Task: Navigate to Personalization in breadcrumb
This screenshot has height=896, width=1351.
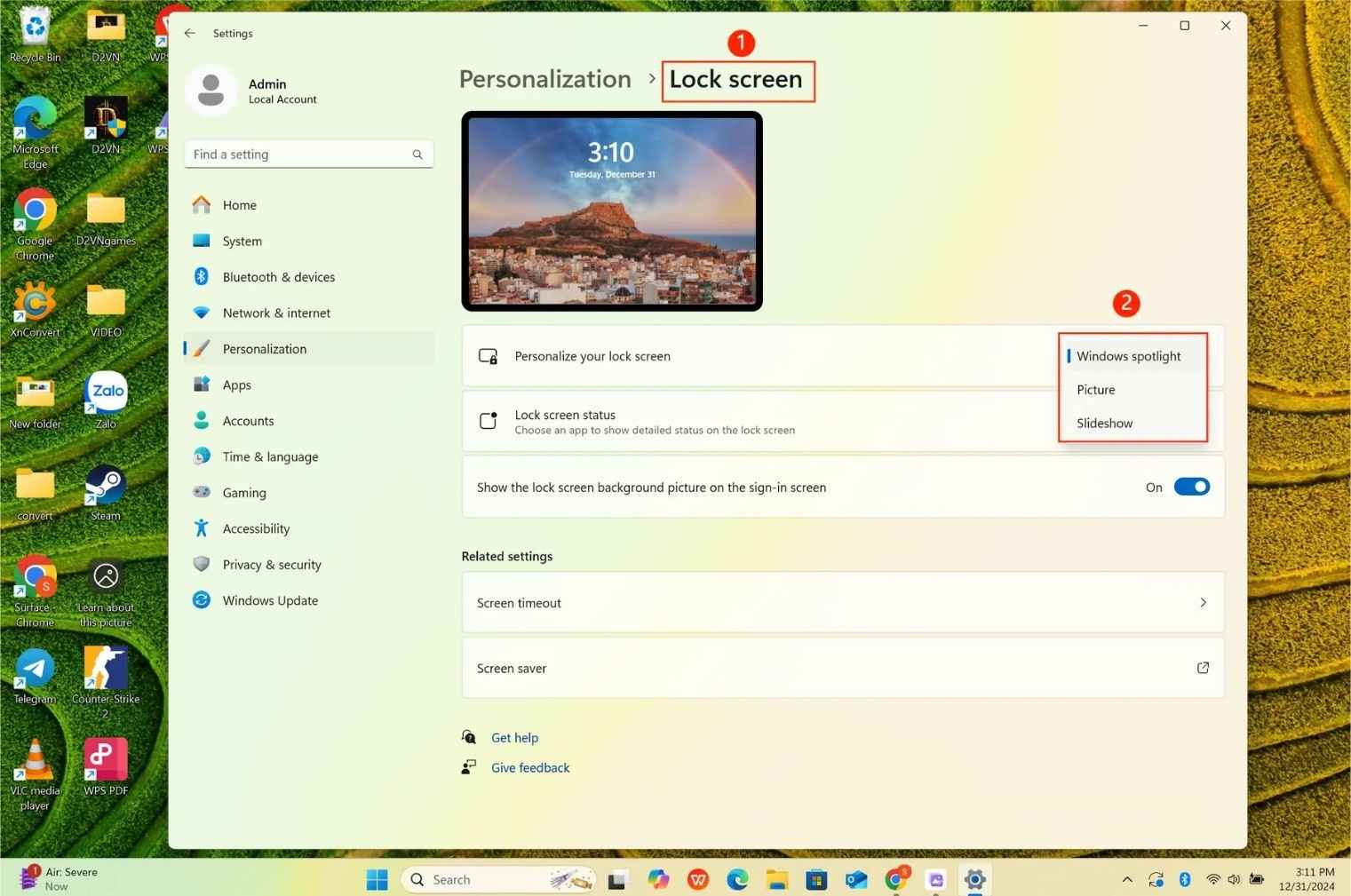Action: click(544, 78)
